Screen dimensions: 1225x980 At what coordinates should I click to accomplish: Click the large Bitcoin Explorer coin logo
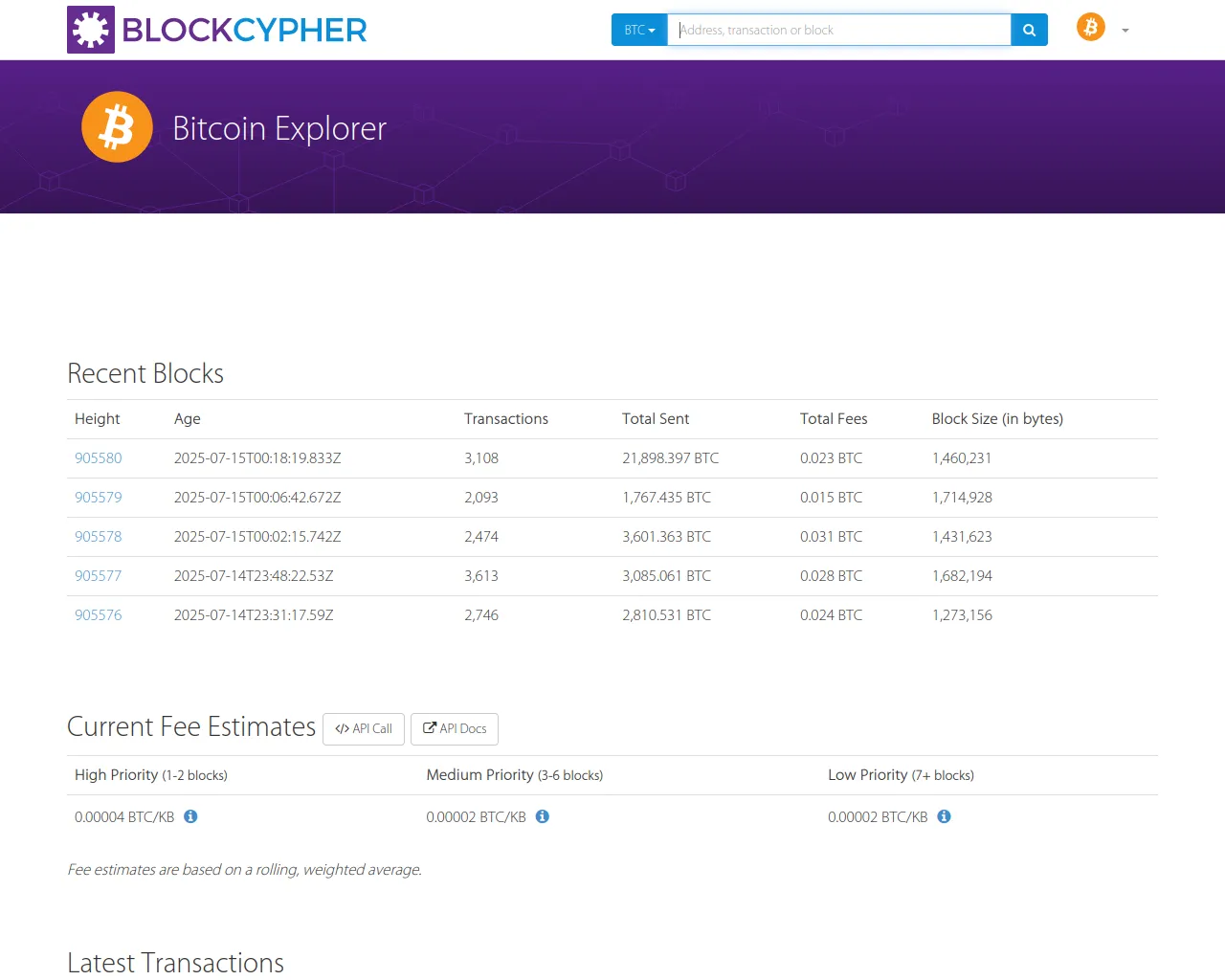point(117,127)
